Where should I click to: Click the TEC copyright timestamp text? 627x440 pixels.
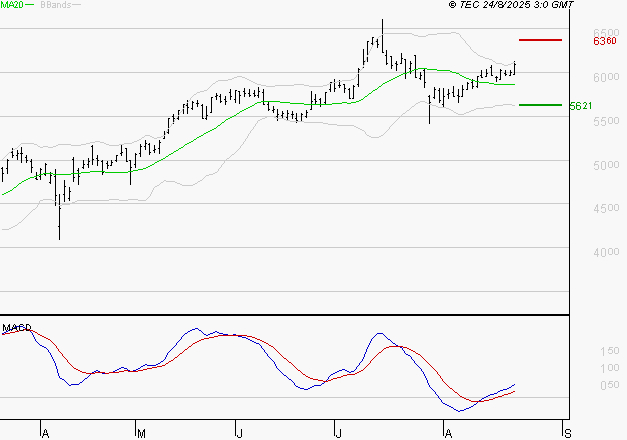click(x=511, y=5)
